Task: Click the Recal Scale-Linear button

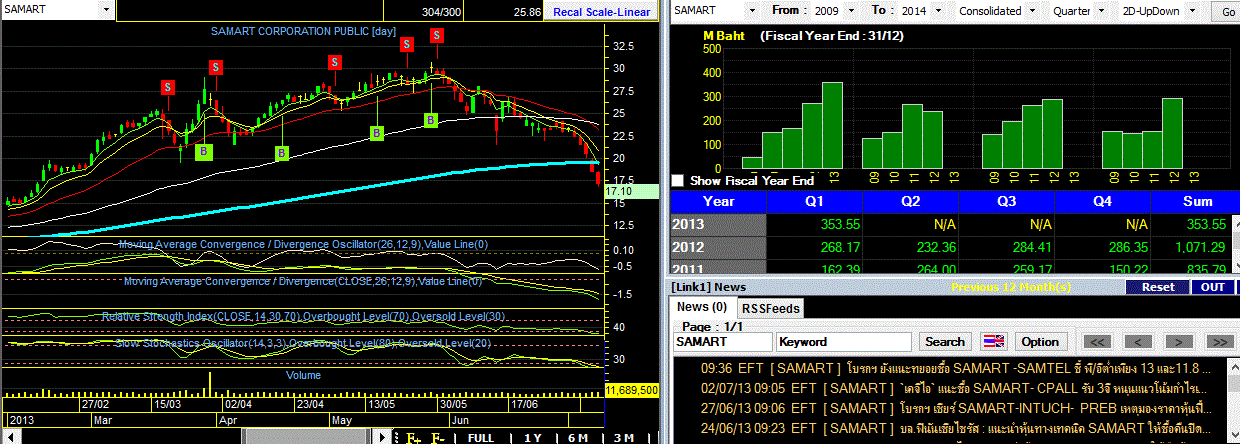Action: 603,12
